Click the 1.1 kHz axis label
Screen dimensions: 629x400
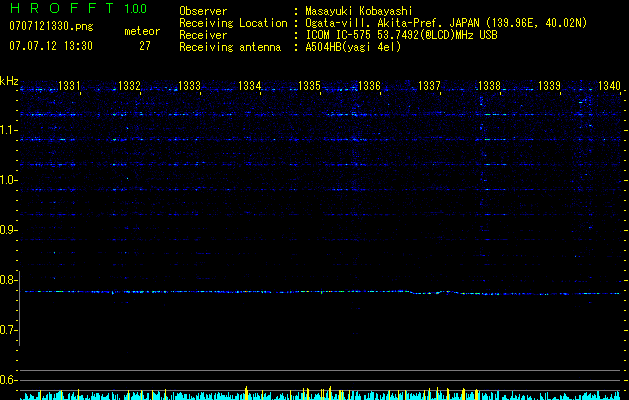click(9, 130)
